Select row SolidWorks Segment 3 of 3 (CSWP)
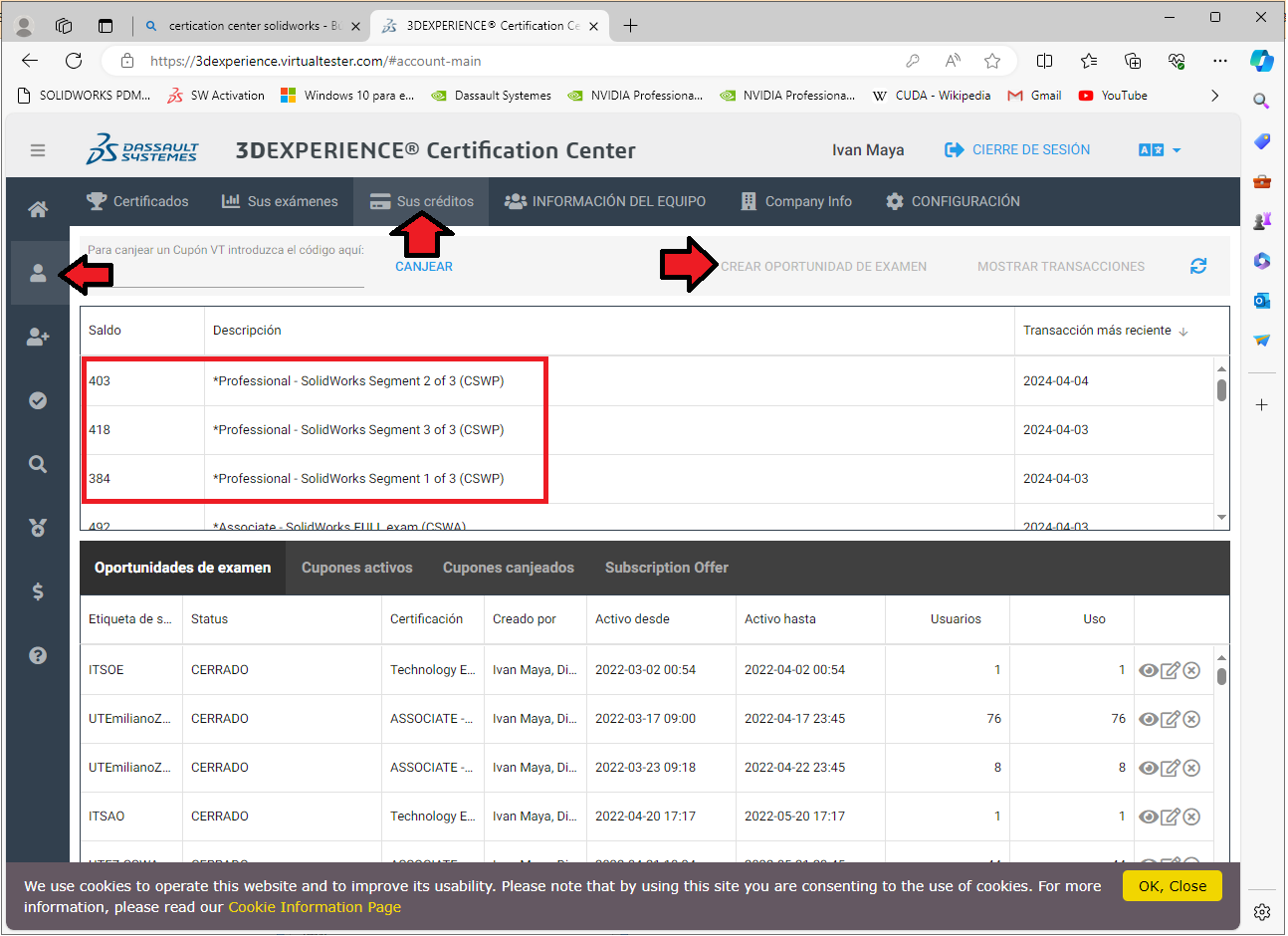Viewport: 1288px width, 936px height. 647,430
